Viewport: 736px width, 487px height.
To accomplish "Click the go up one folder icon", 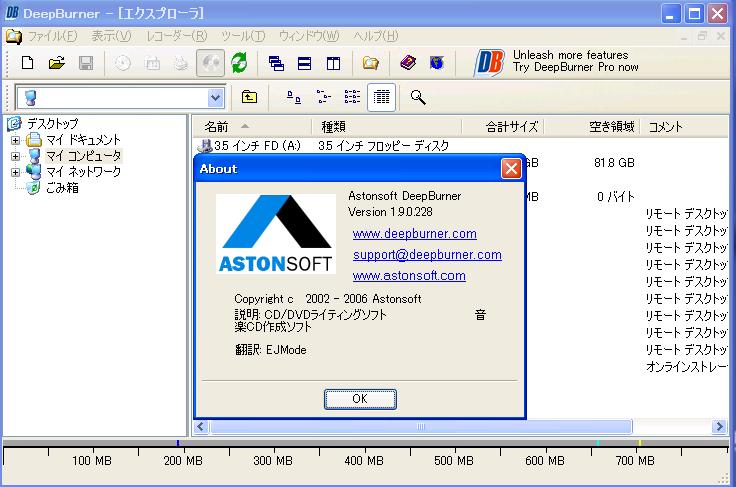I will (x=249, y=97).
